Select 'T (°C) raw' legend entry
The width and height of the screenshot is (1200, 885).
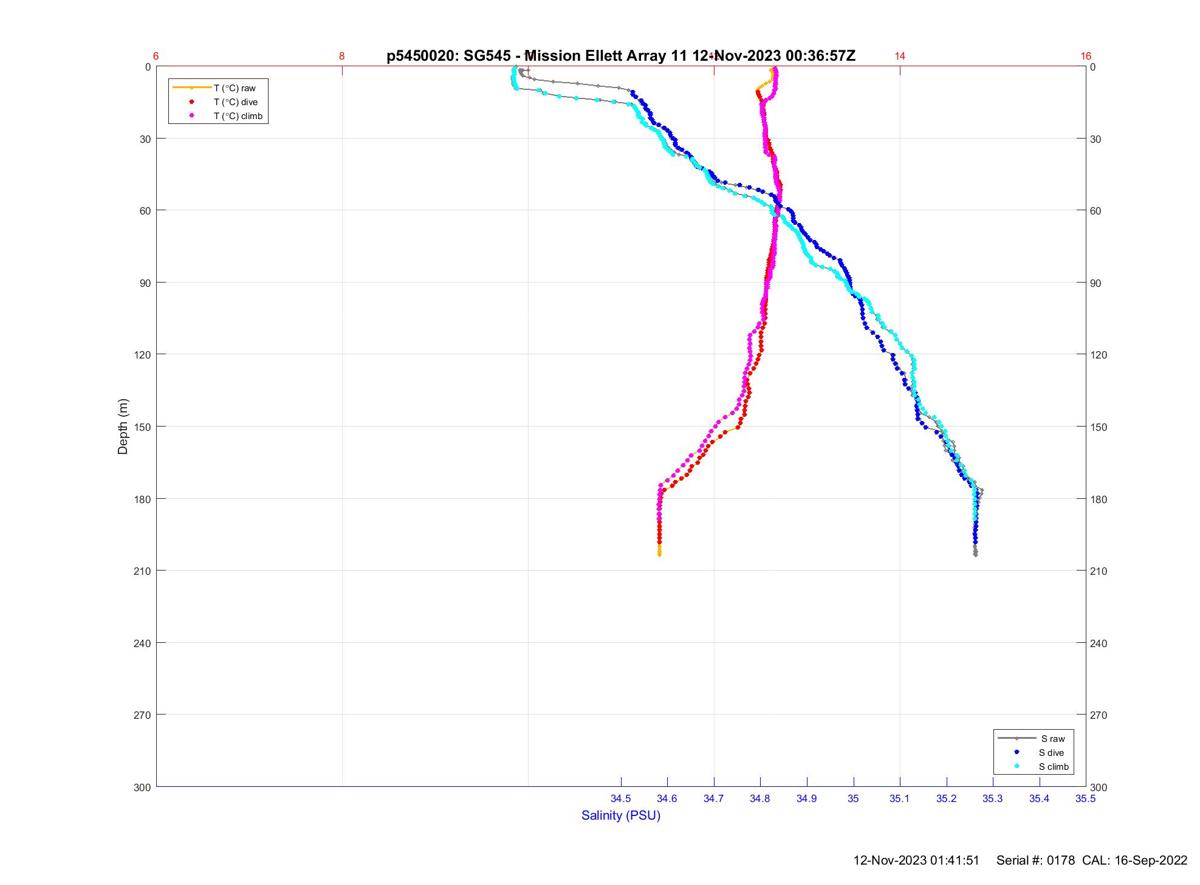coord(234,88)
